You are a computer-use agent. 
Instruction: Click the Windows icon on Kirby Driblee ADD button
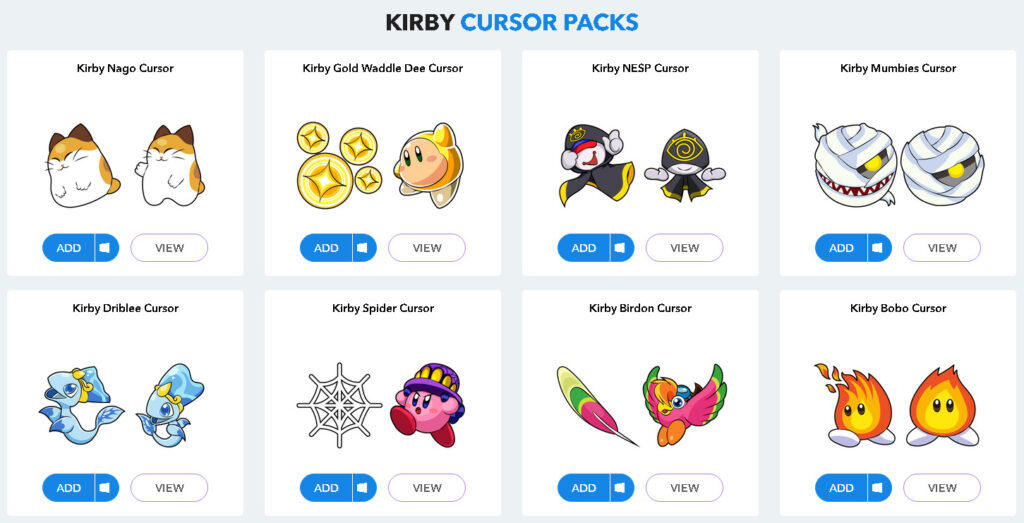pos(104,488)
